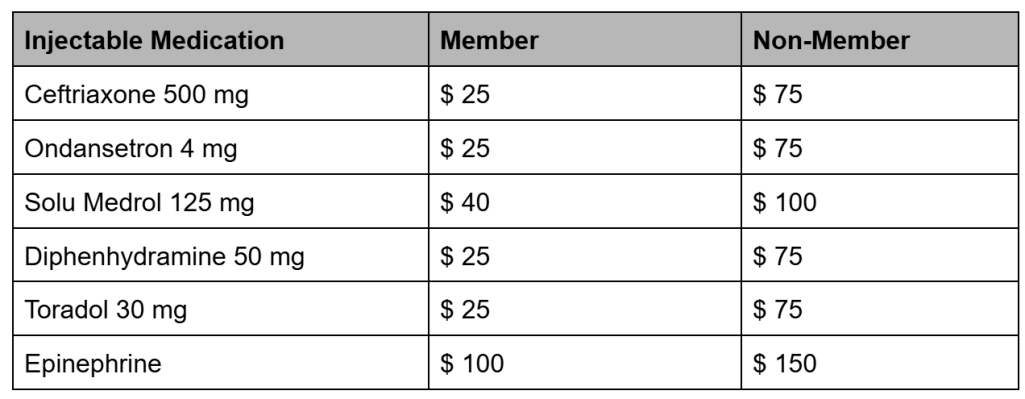
Task: Click Epinephrine non-member price $ 150
Action: tap(880, 363)
